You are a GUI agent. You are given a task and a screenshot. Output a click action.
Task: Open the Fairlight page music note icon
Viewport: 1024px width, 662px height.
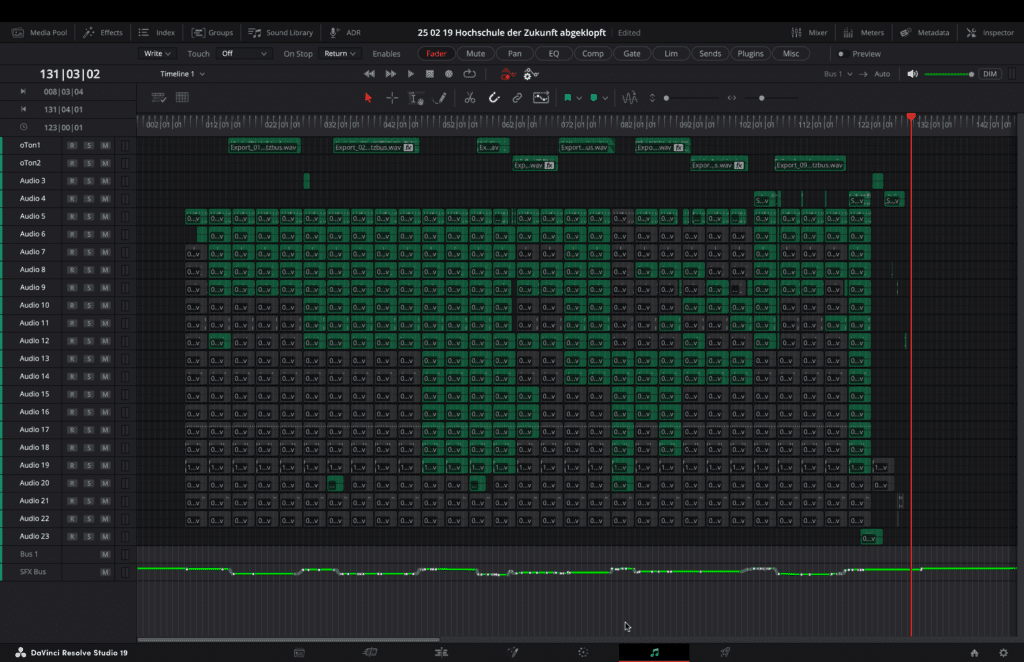click(x=654, y=652)
